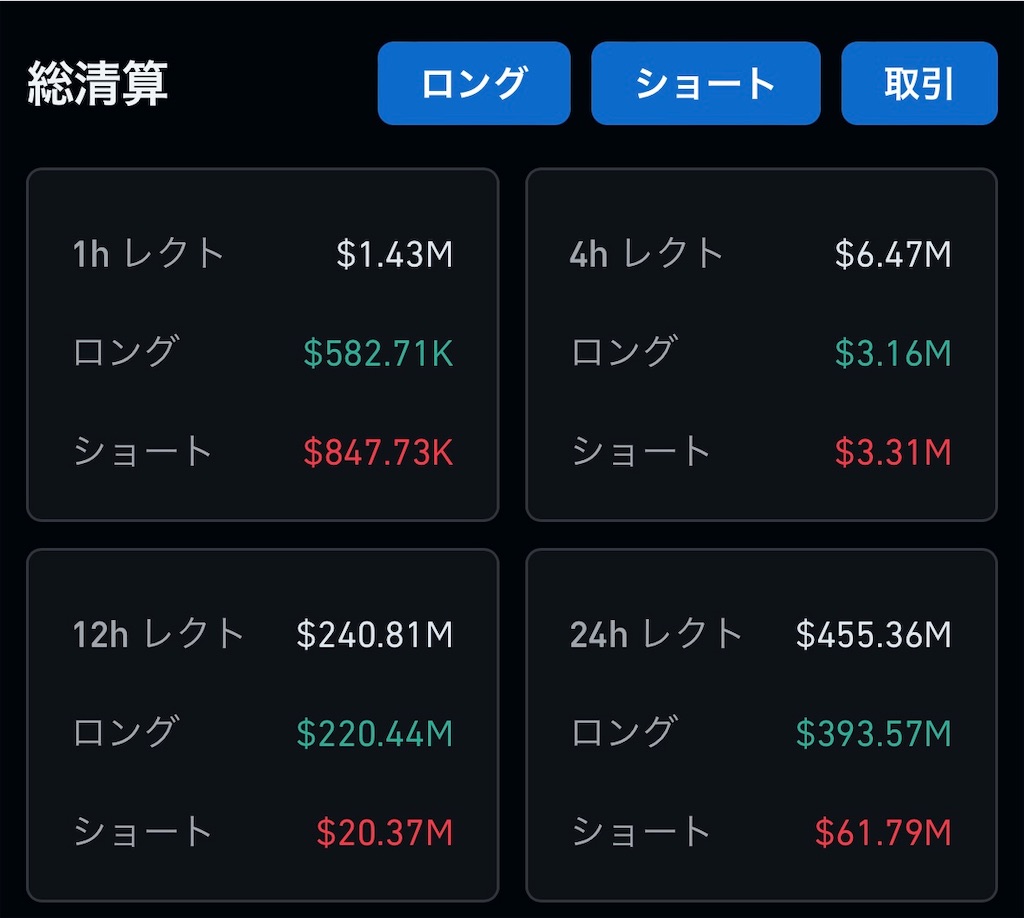This screenshot has width=1024, height=918.
Task: Select the $3.31M short value
Action: 893,452
